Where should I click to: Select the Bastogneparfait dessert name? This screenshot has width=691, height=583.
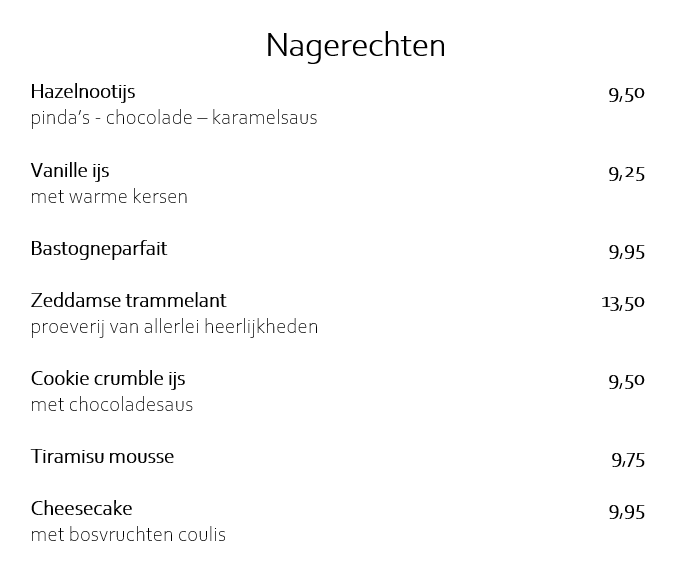click(99, 249)
